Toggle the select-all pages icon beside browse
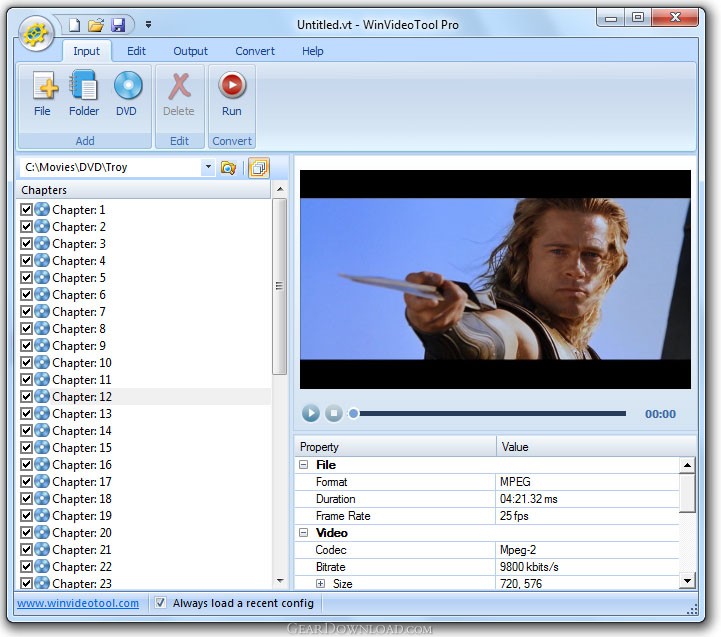 (259, 167)
